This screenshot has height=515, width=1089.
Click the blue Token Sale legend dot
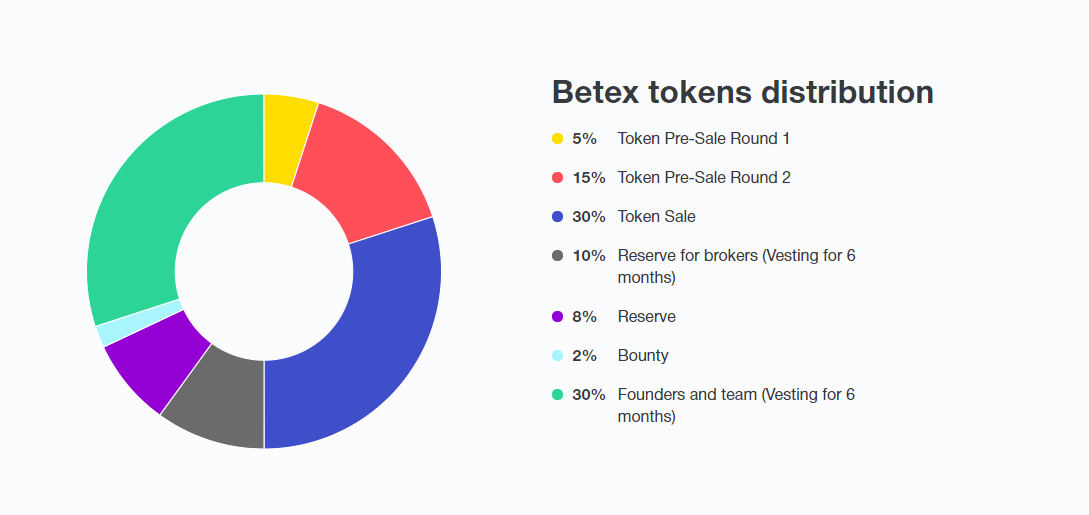[x=558, y=217]
